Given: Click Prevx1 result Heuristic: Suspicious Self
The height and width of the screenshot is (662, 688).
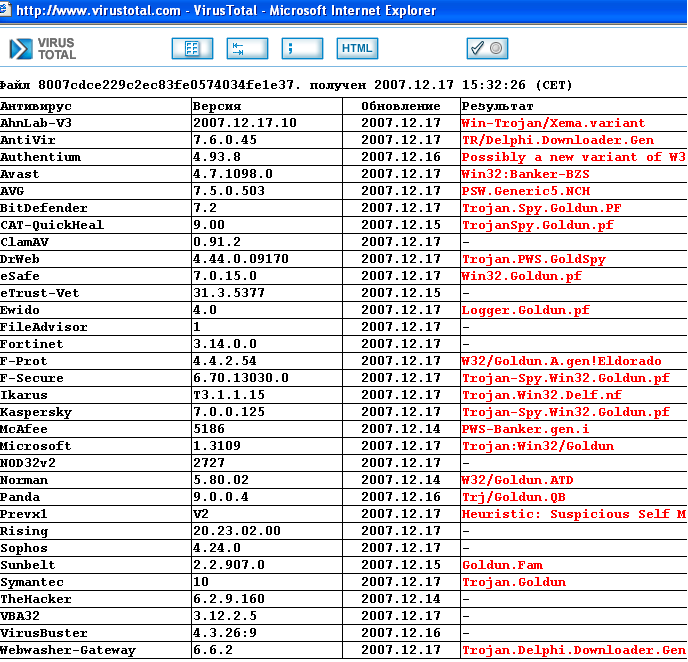Looking at the screenshot, I should (574, 514).
